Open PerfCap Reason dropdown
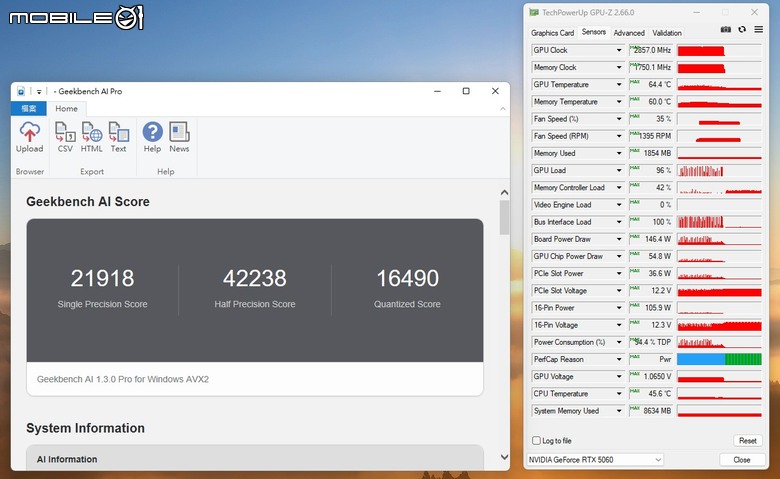 (619, 359)
